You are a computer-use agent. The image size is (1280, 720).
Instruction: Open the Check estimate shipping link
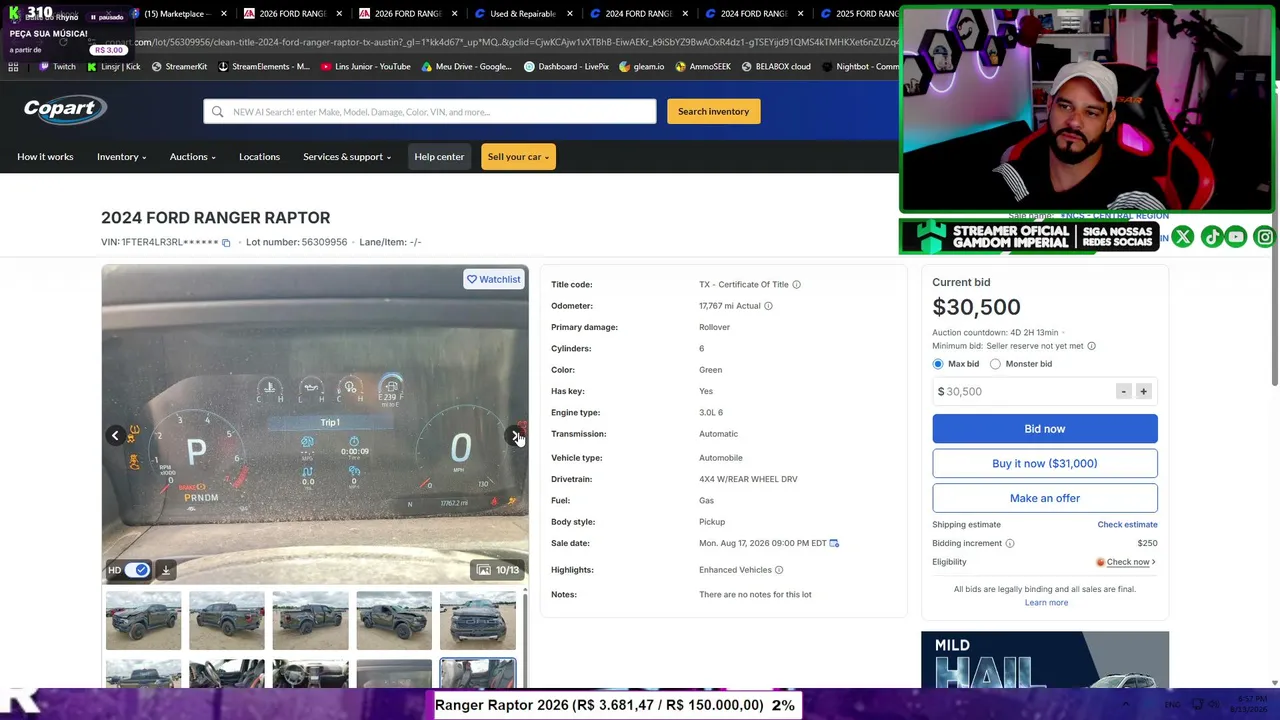[1127, 525]
